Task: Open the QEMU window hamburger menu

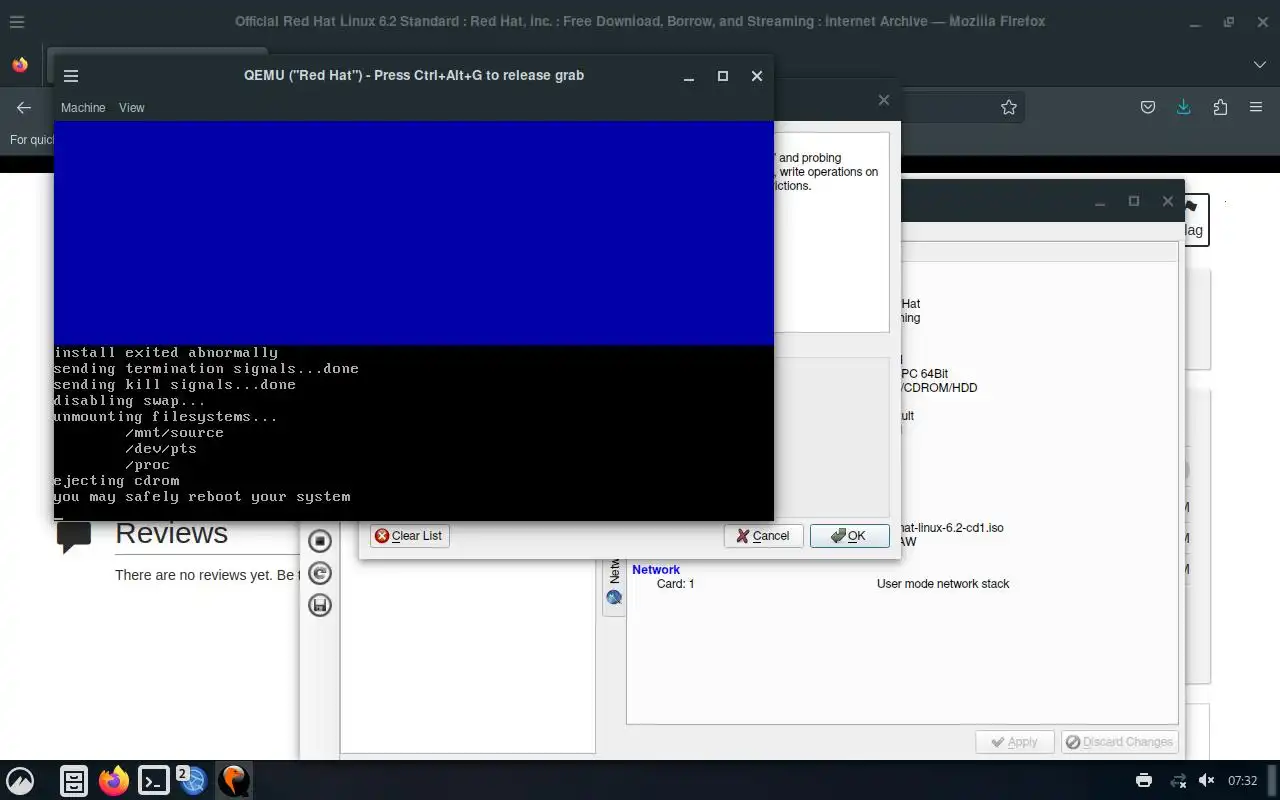Action: click(x=70, y=76)
